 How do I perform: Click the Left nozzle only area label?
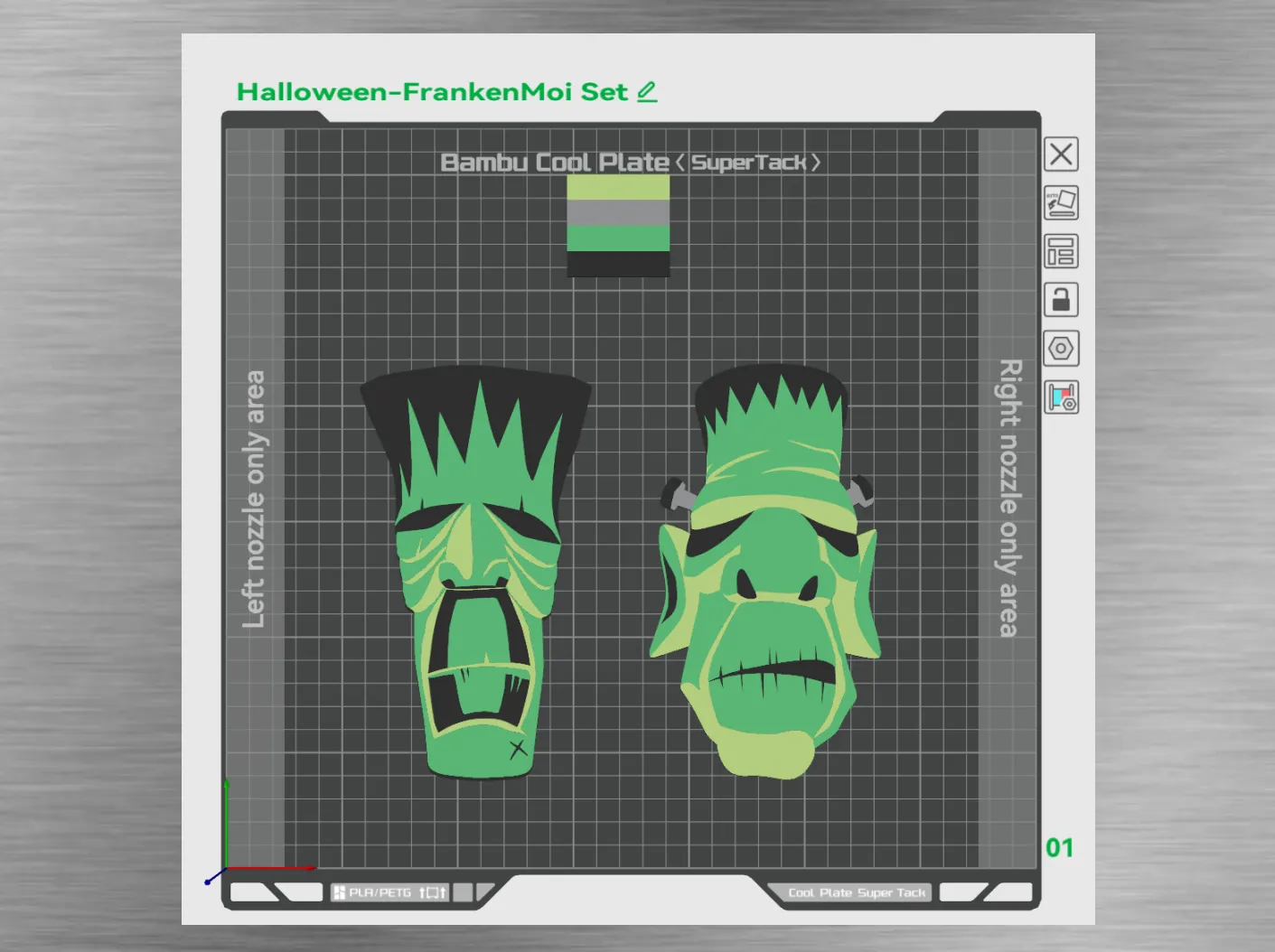pos(255,499)
